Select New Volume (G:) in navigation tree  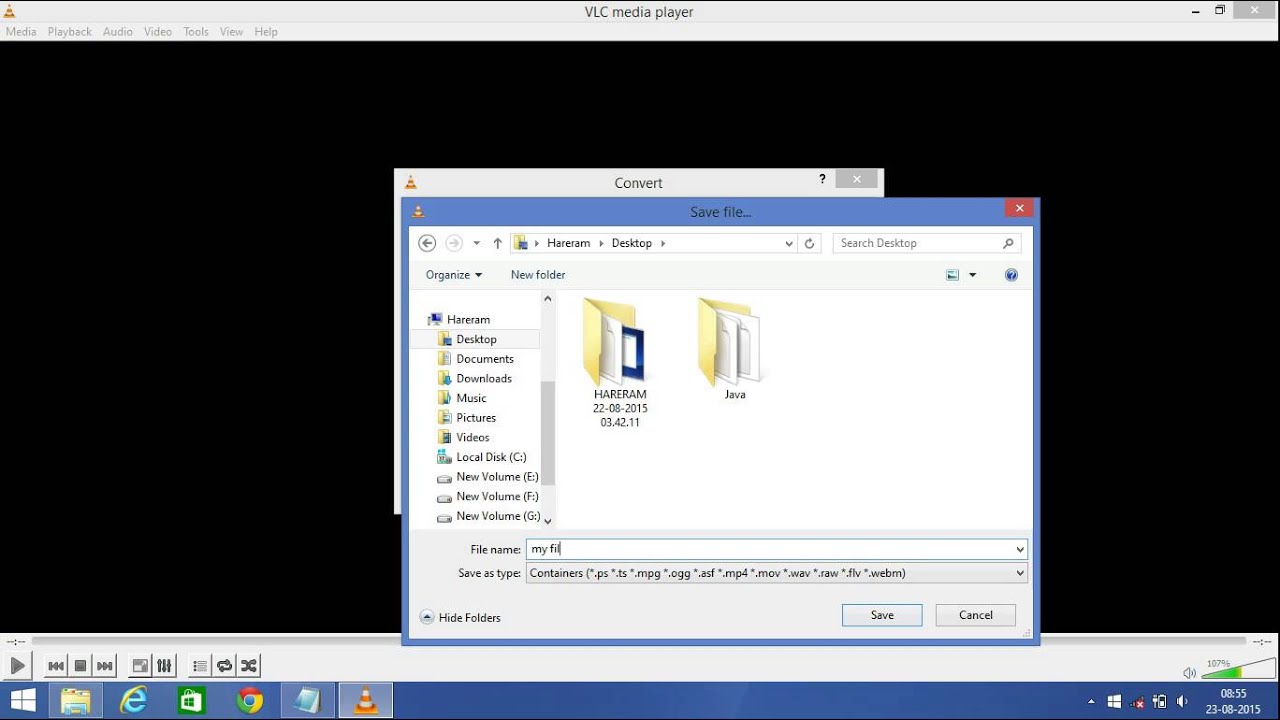(x=497, y=516)
